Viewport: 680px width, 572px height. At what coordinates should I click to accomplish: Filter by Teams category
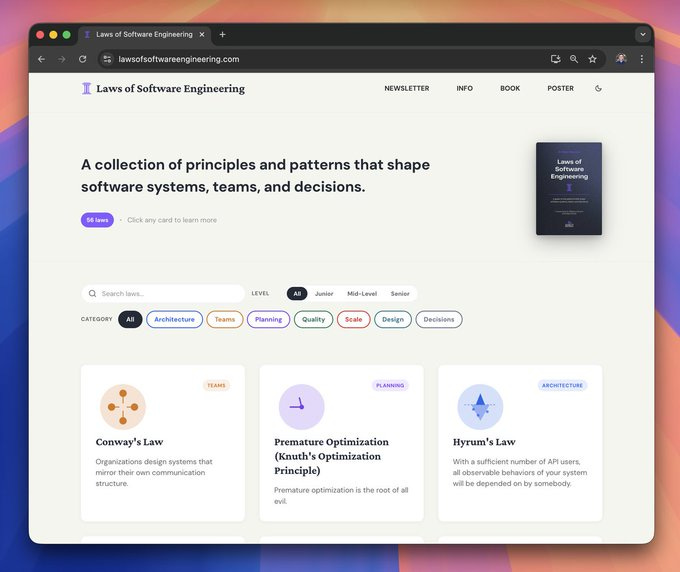point(225,319)
